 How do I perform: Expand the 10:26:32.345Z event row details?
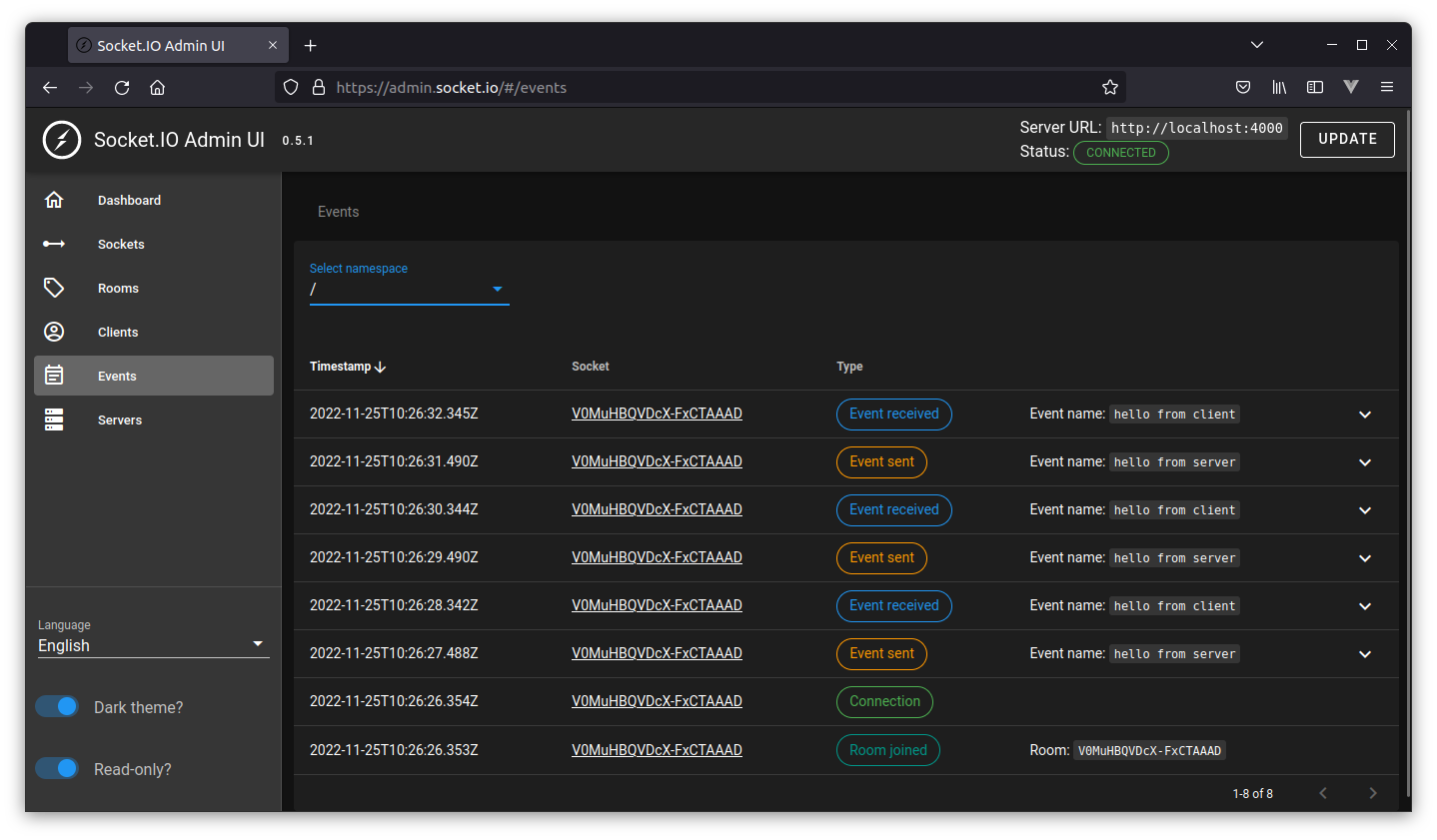click(x=1365, y=415)
